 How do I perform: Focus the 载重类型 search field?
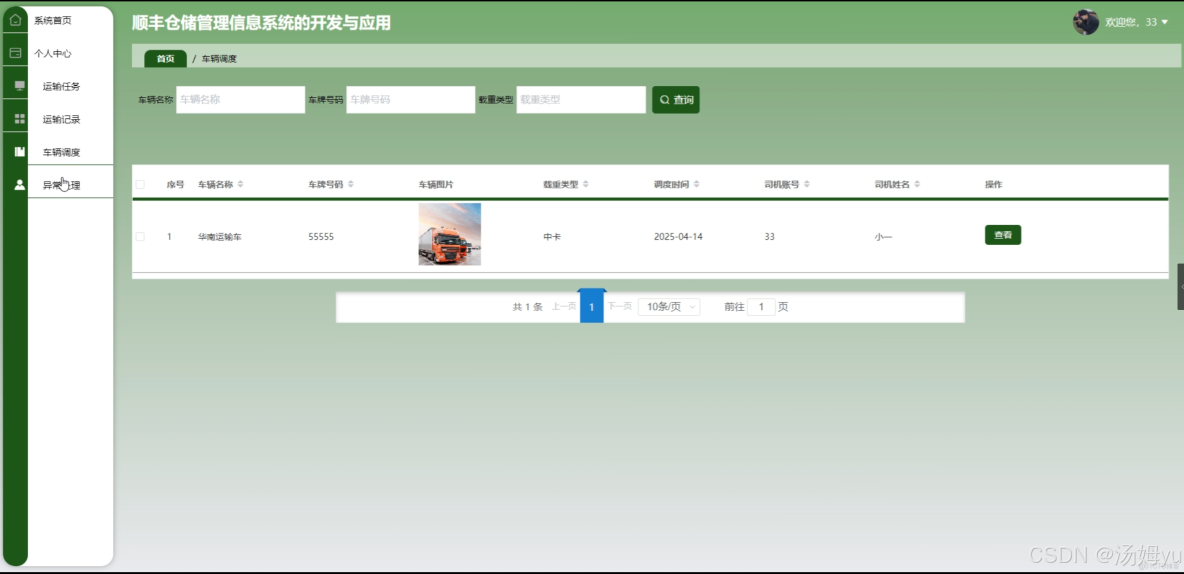(581, 100)
